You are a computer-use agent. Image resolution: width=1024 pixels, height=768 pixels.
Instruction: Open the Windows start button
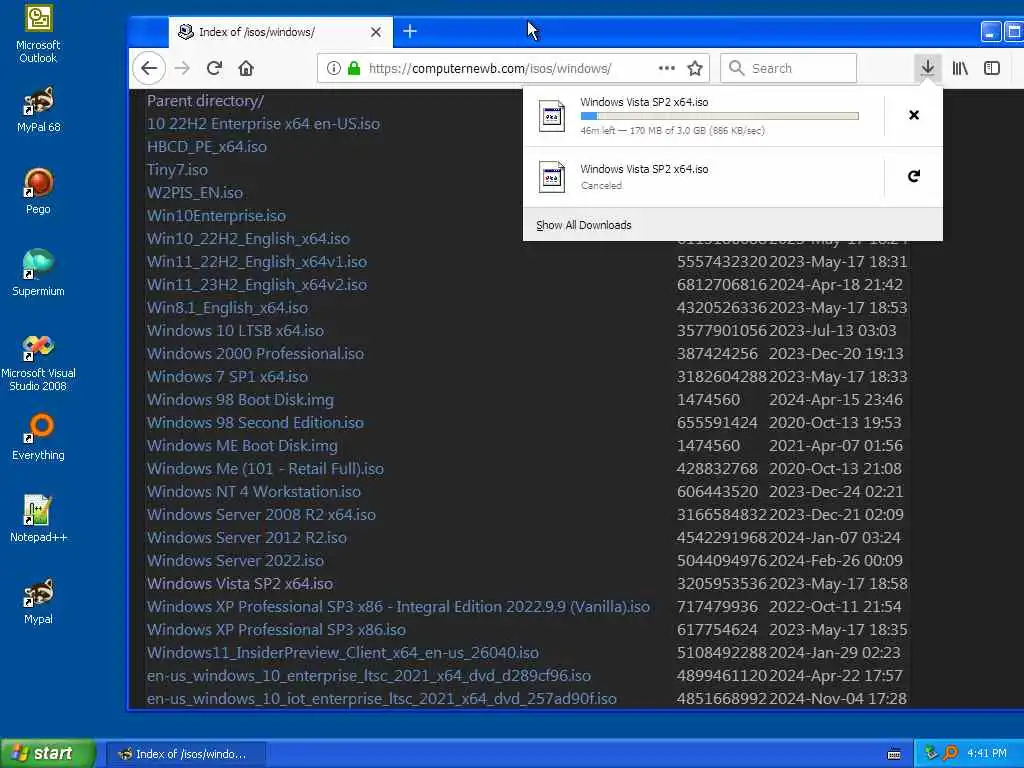pyautogui.click(x=48, y=753)
